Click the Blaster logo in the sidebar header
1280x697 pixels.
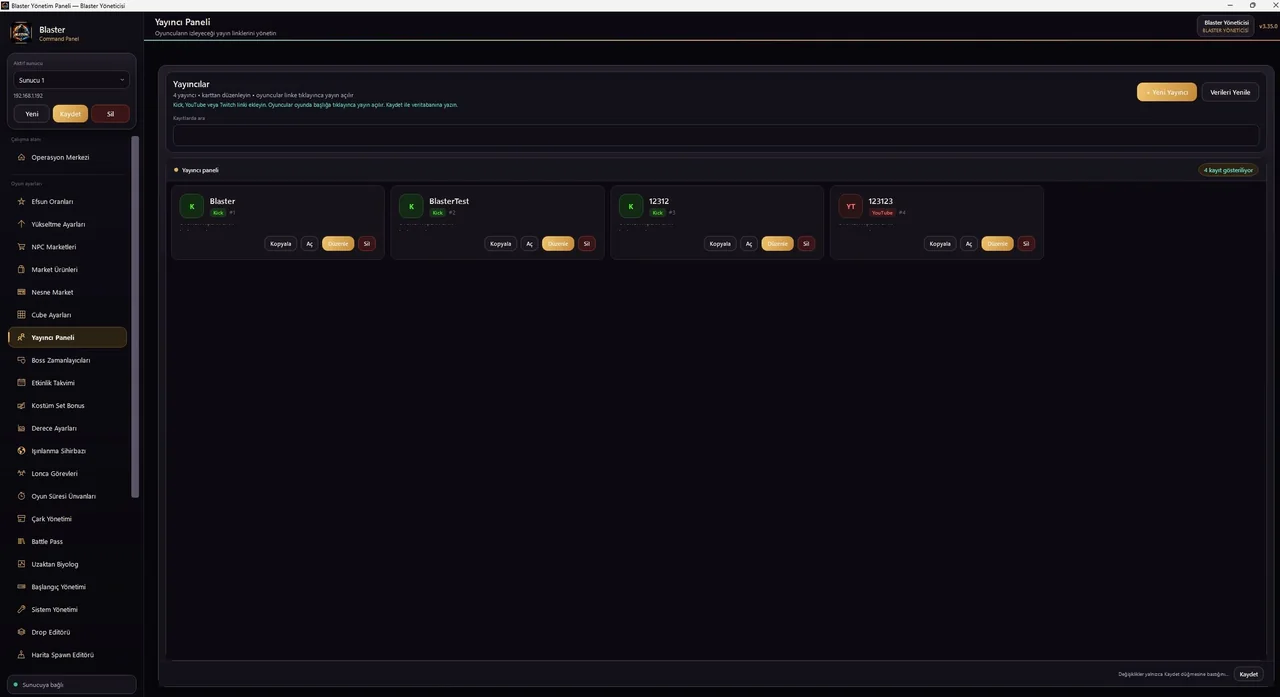pos(21,33)
